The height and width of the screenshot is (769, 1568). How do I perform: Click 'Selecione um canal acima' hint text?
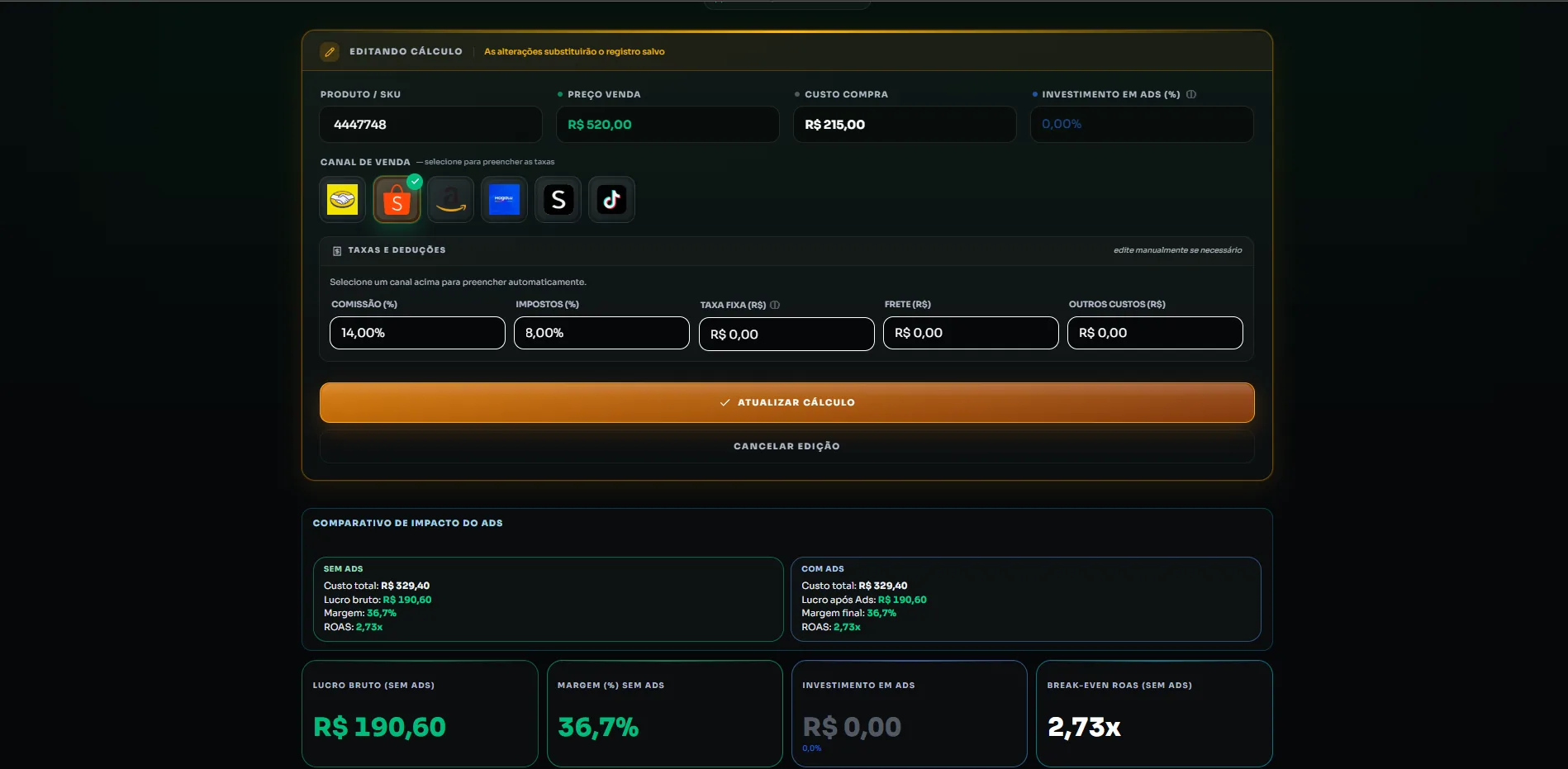click(458, 282)
